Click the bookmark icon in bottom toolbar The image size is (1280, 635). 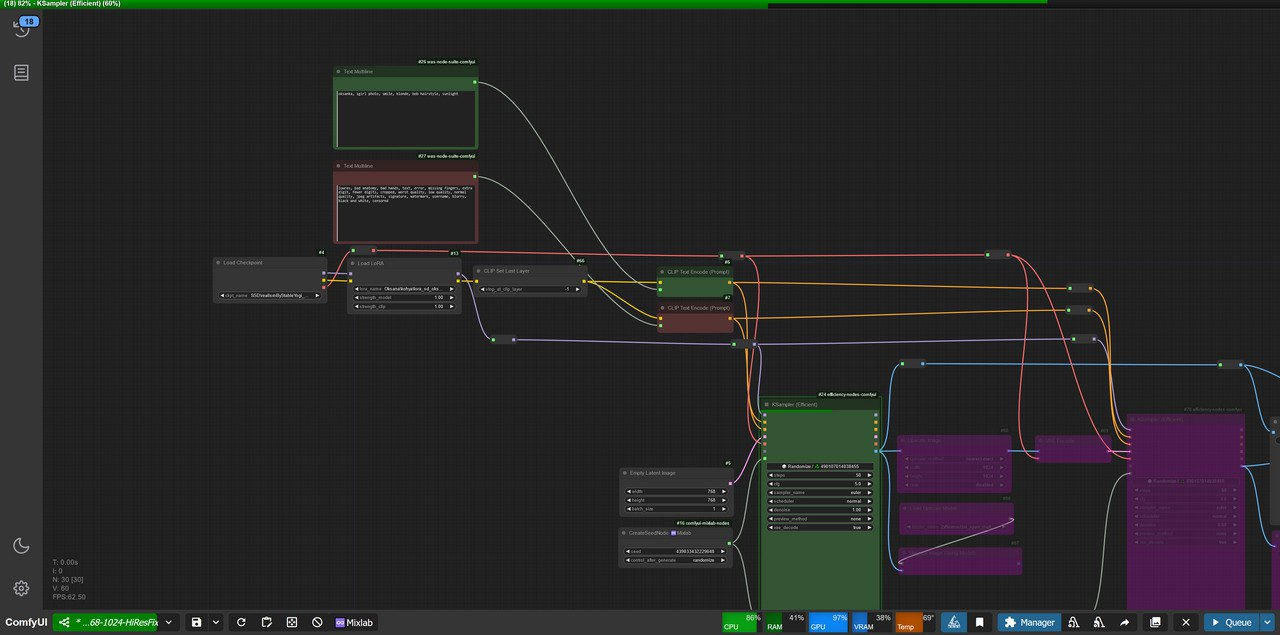pyautogui.click(x=981, y=622)
